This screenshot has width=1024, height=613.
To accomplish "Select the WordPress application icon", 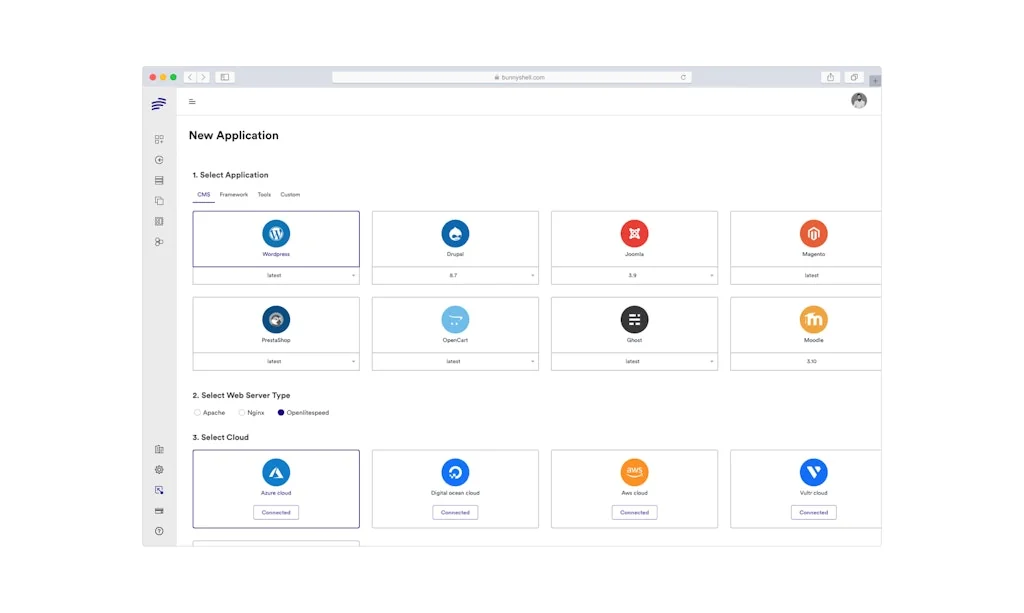I will click(x=276, y=234).
